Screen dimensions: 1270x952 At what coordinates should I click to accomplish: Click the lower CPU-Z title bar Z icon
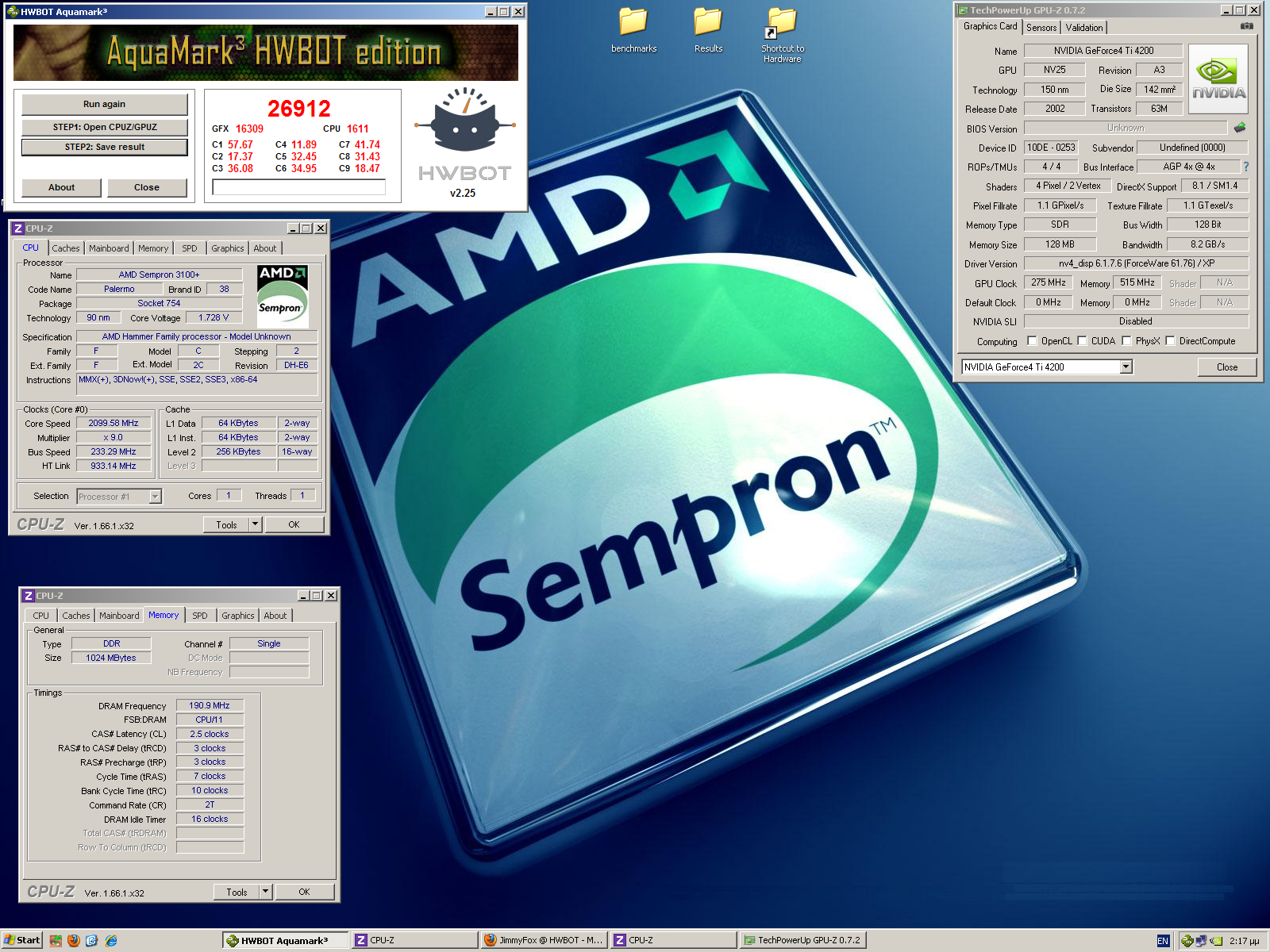pos(29,596)
